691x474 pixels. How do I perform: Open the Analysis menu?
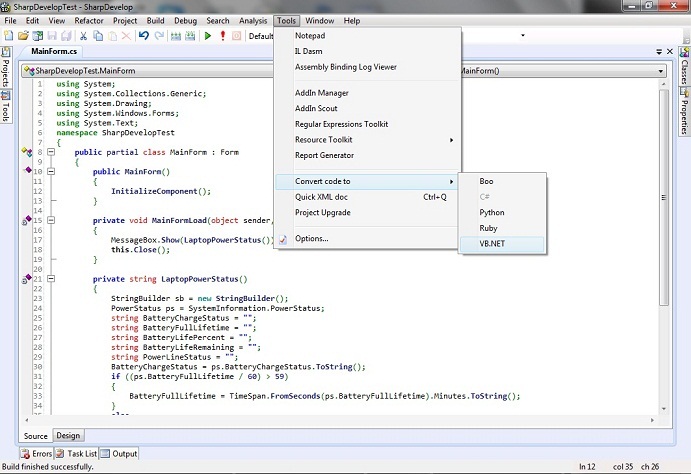253,21
